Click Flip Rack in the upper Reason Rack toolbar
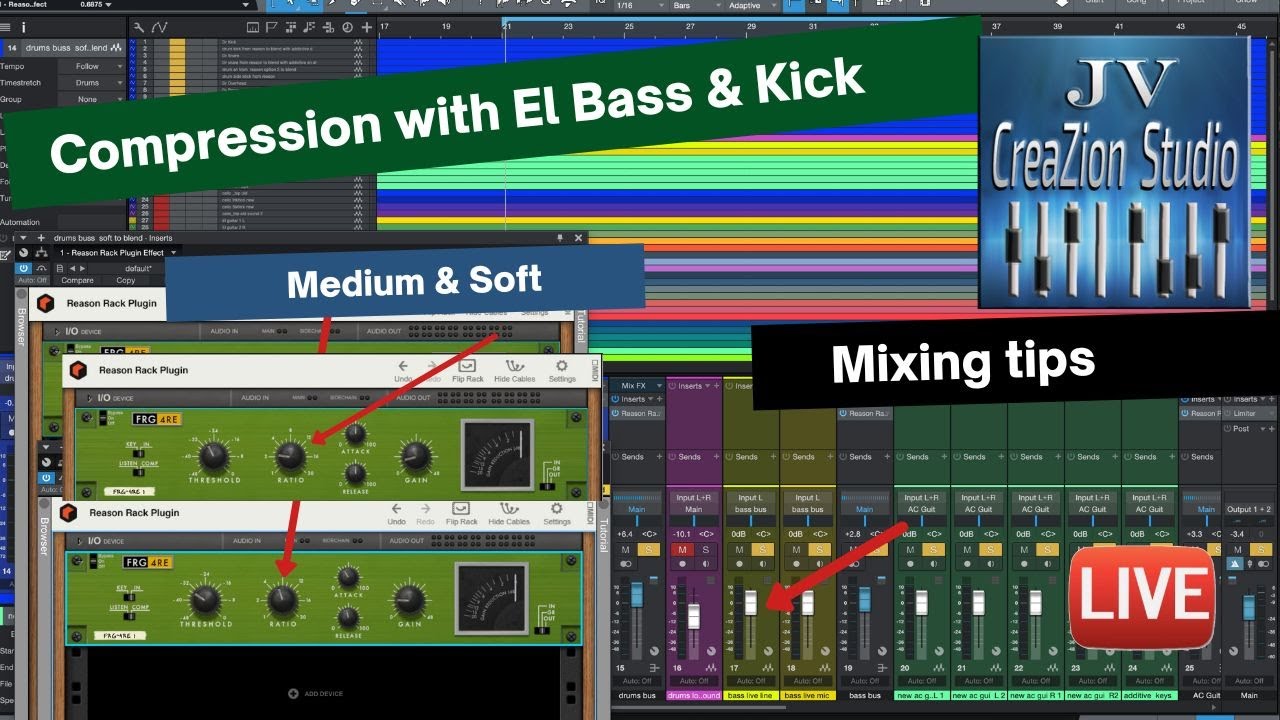 click(468, 371)
